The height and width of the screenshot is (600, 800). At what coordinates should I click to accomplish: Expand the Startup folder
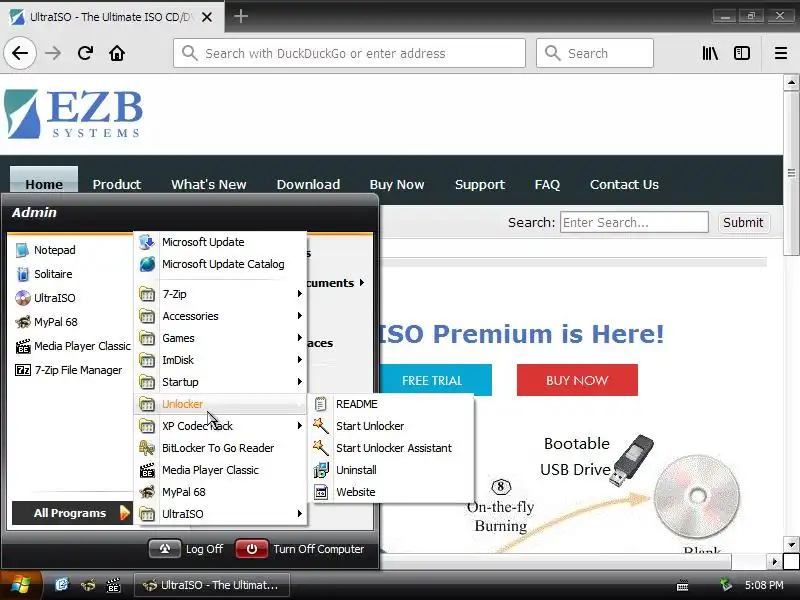click(220, 382)
